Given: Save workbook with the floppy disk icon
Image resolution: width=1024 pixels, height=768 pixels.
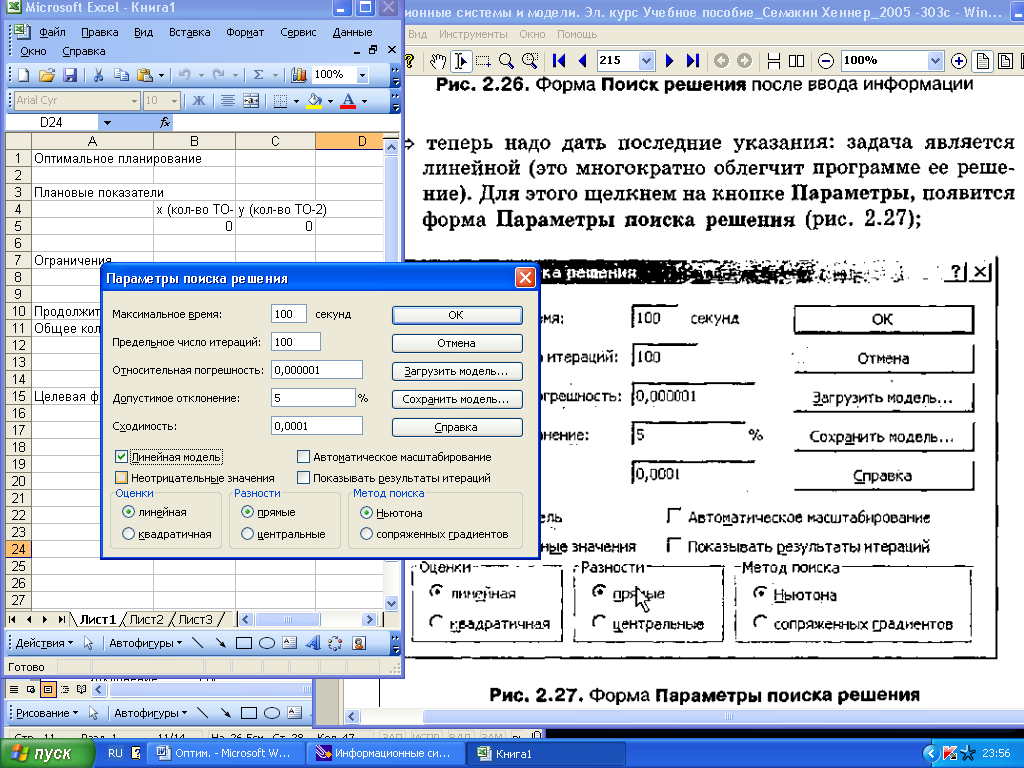Looking at the screenshot, I should click(x=70, y=75).
